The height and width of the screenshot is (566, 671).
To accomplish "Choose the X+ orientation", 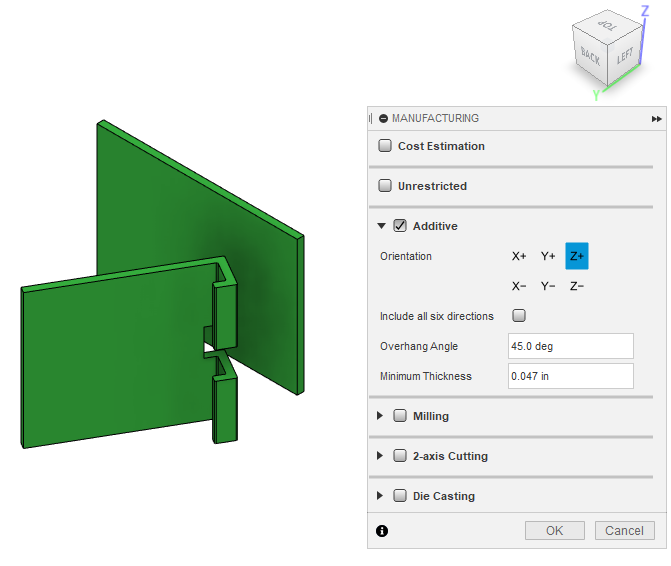I will [x=519, y=256].
